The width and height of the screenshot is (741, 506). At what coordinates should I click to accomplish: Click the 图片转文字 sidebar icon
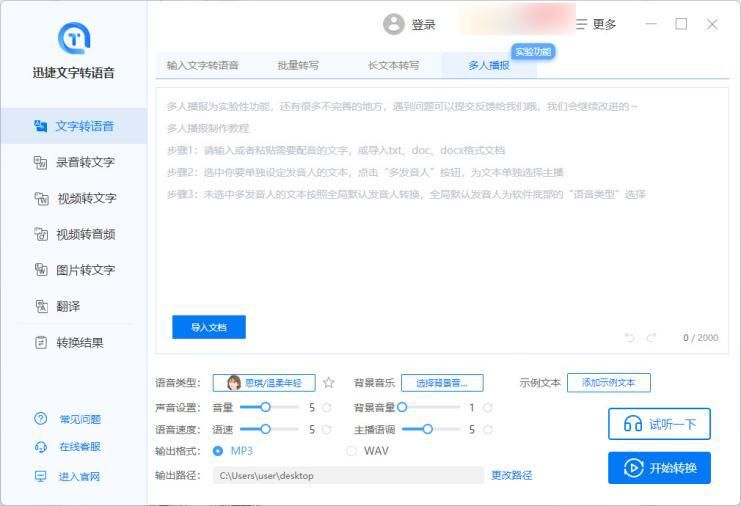pyautogui.click(x=41, y=270)
